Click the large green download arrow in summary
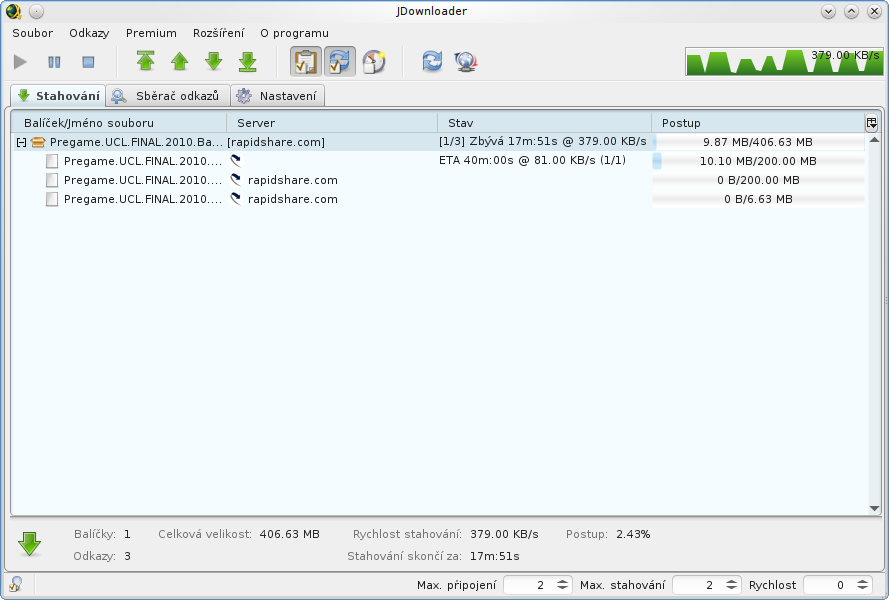Image resolution: width=889 pixels, height=600 pixels. click(x=29, y=544)
